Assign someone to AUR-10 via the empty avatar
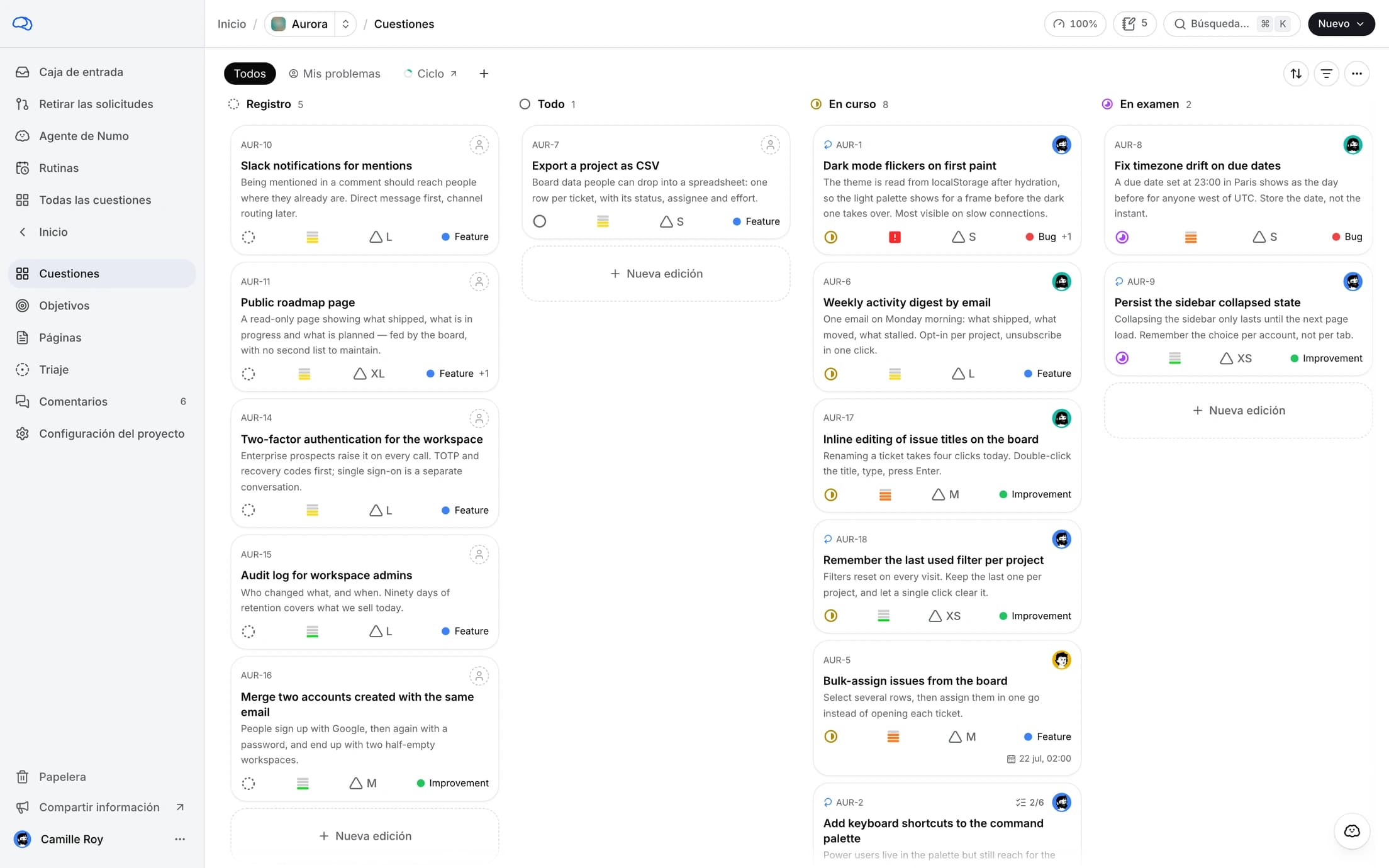1389x868 pixels. point(479,145)
